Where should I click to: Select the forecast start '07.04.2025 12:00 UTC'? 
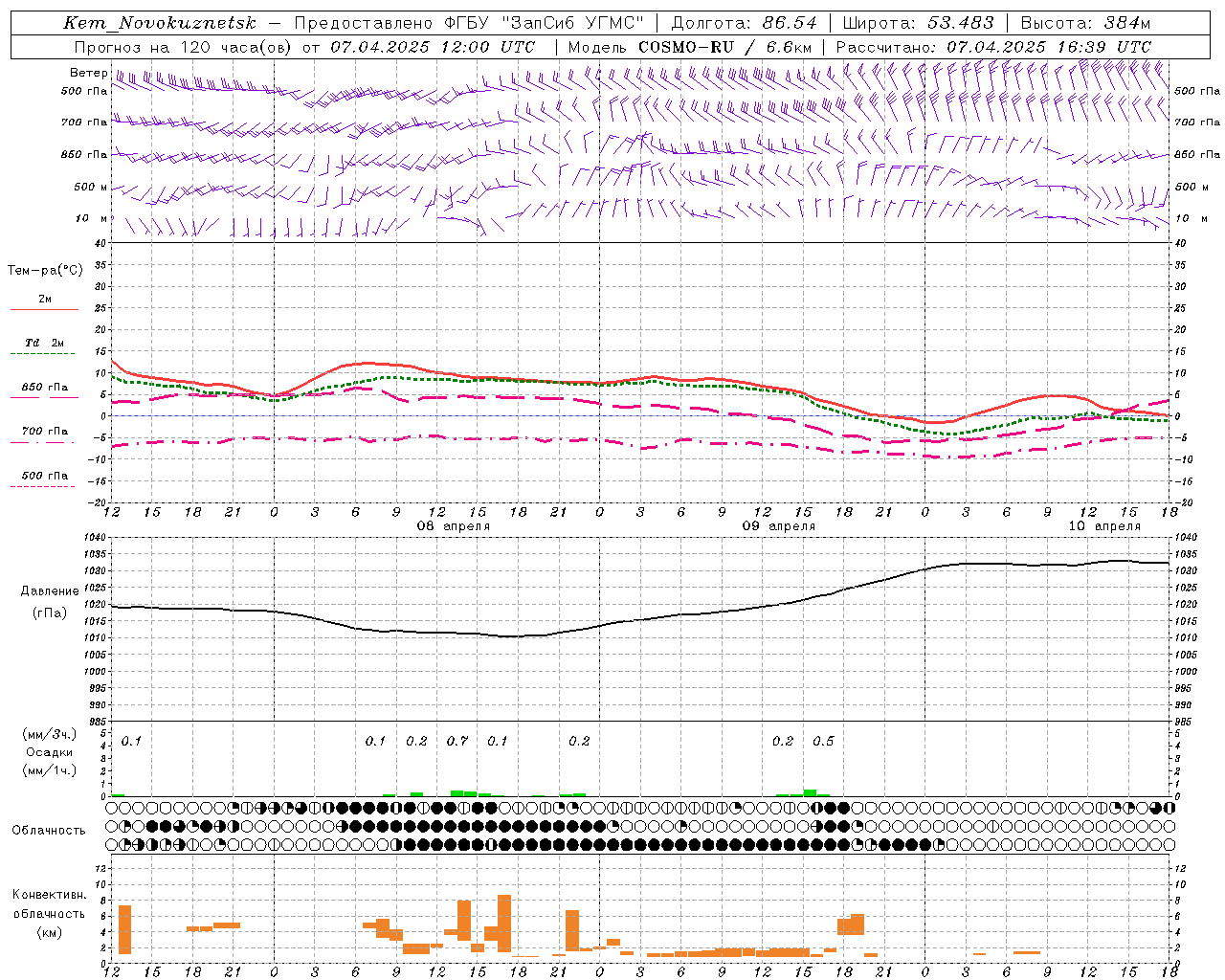433,47
